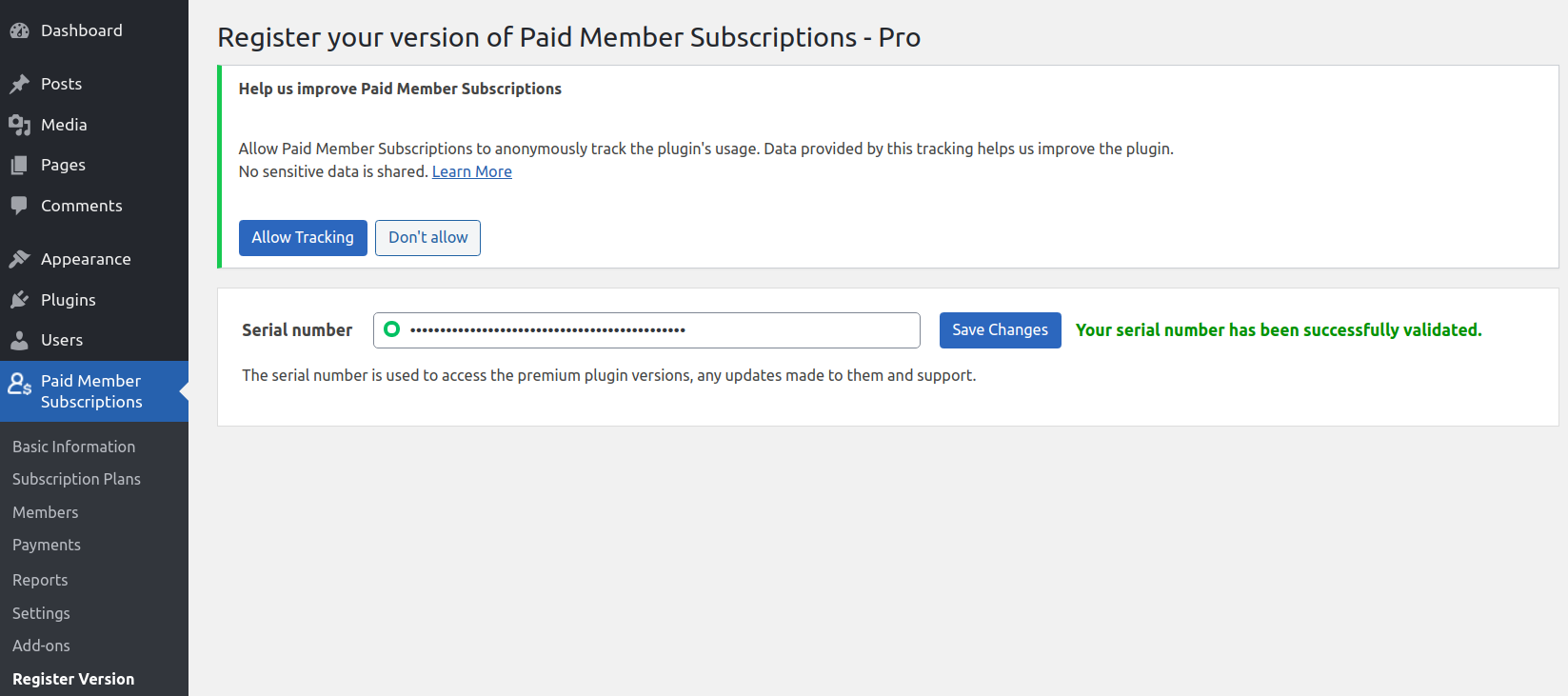Viewport: 1568px width, 696px height.
Task: Click the Dashboard gauge icon
Action: coord(19,30)
